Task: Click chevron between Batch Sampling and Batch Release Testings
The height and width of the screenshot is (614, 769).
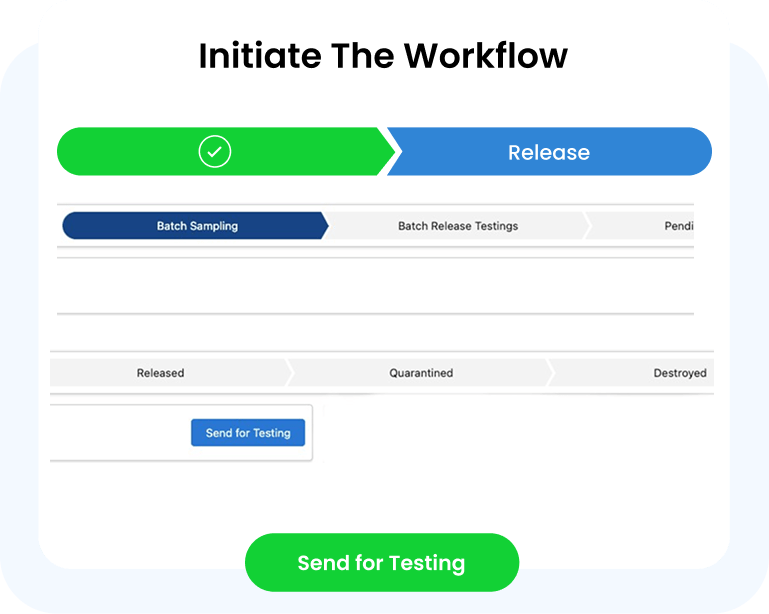Action: point(325,226)
